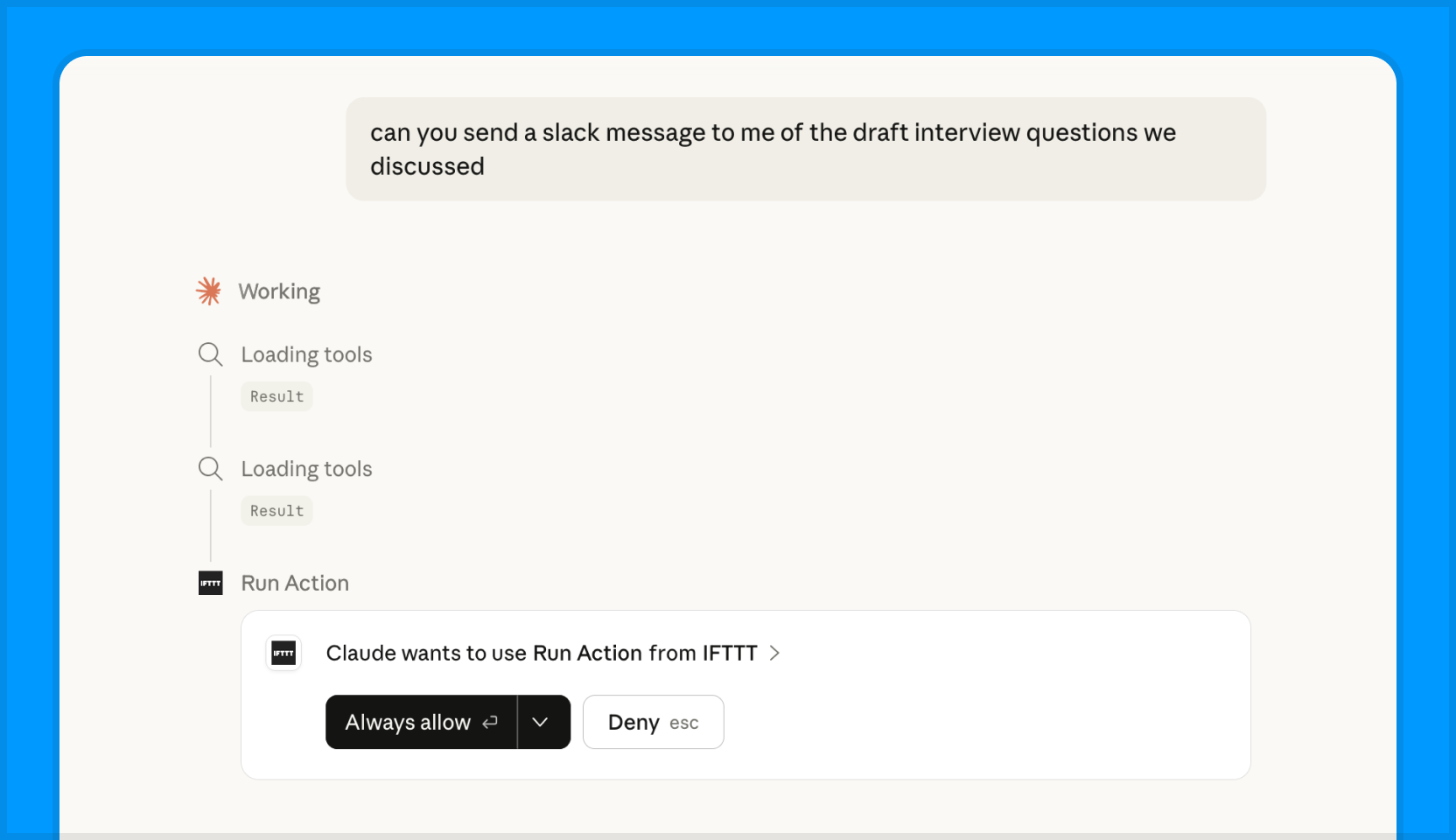Deny the Run Action permission request
Image resolution: width=1456 pixels, height=840 pixels.
point(653,722)
